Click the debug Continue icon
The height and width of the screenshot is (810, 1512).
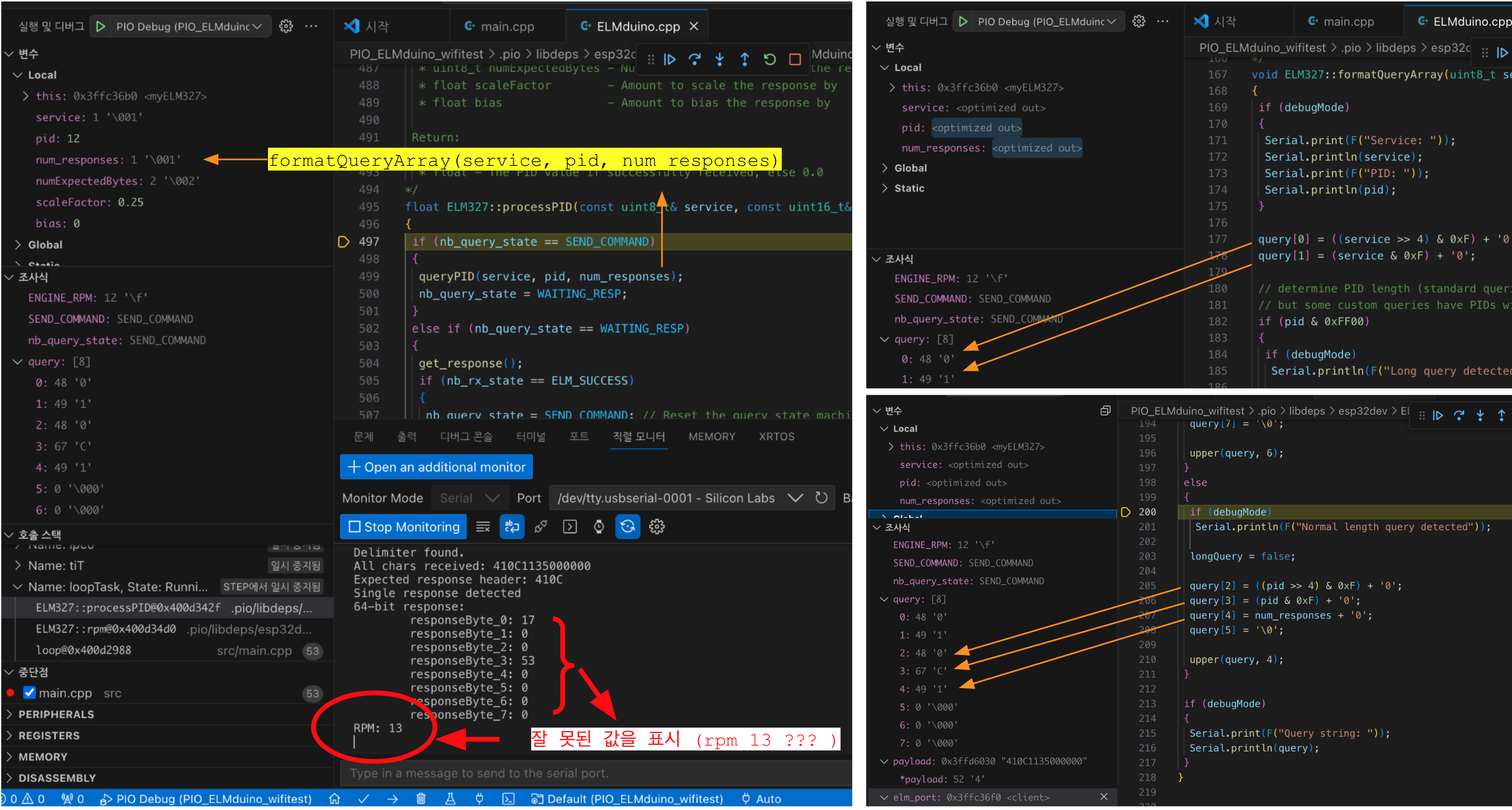click(x=670, y=59)
